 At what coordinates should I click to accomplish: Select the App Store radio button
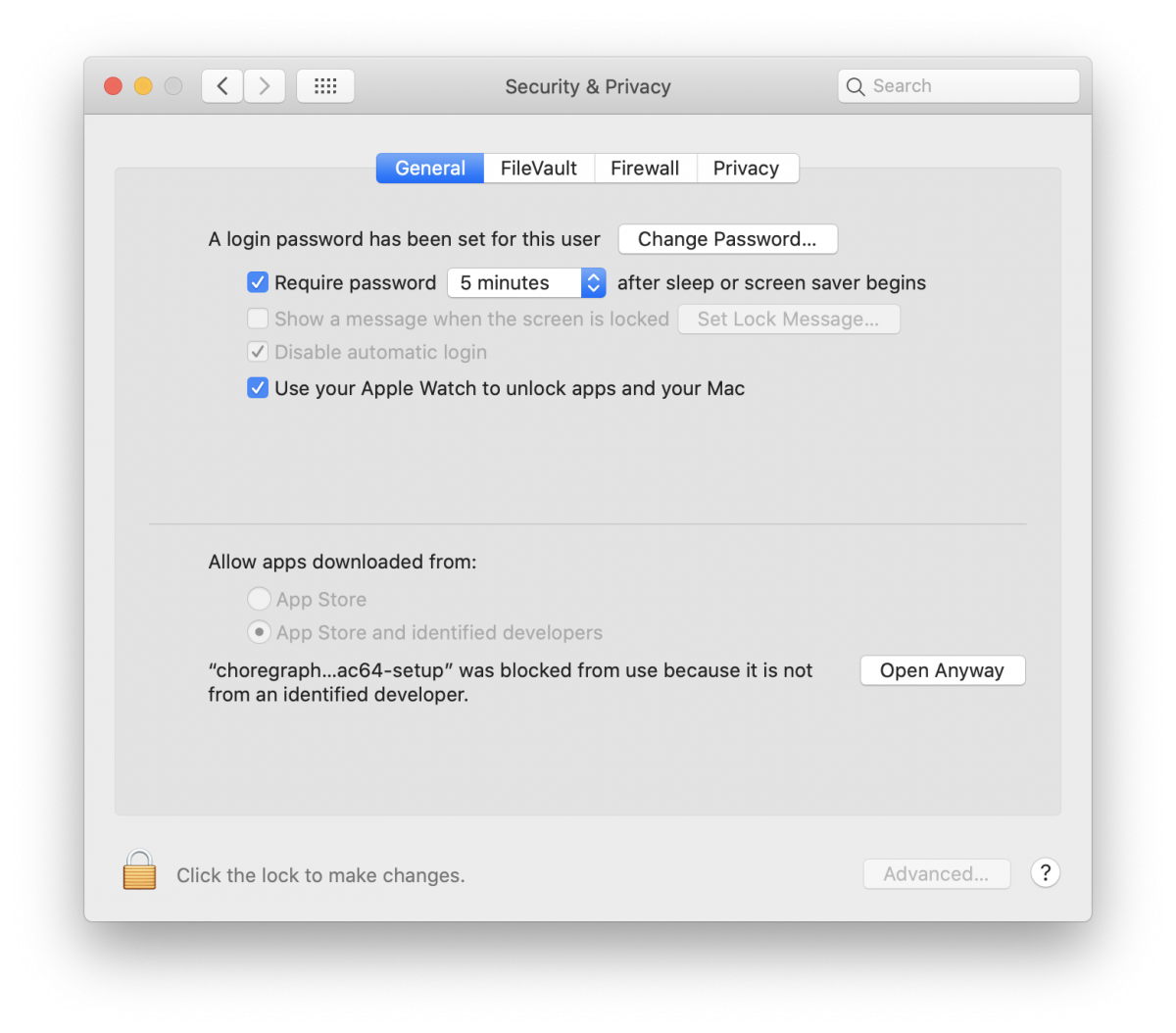pyautogui.click(x=259, y=598)
